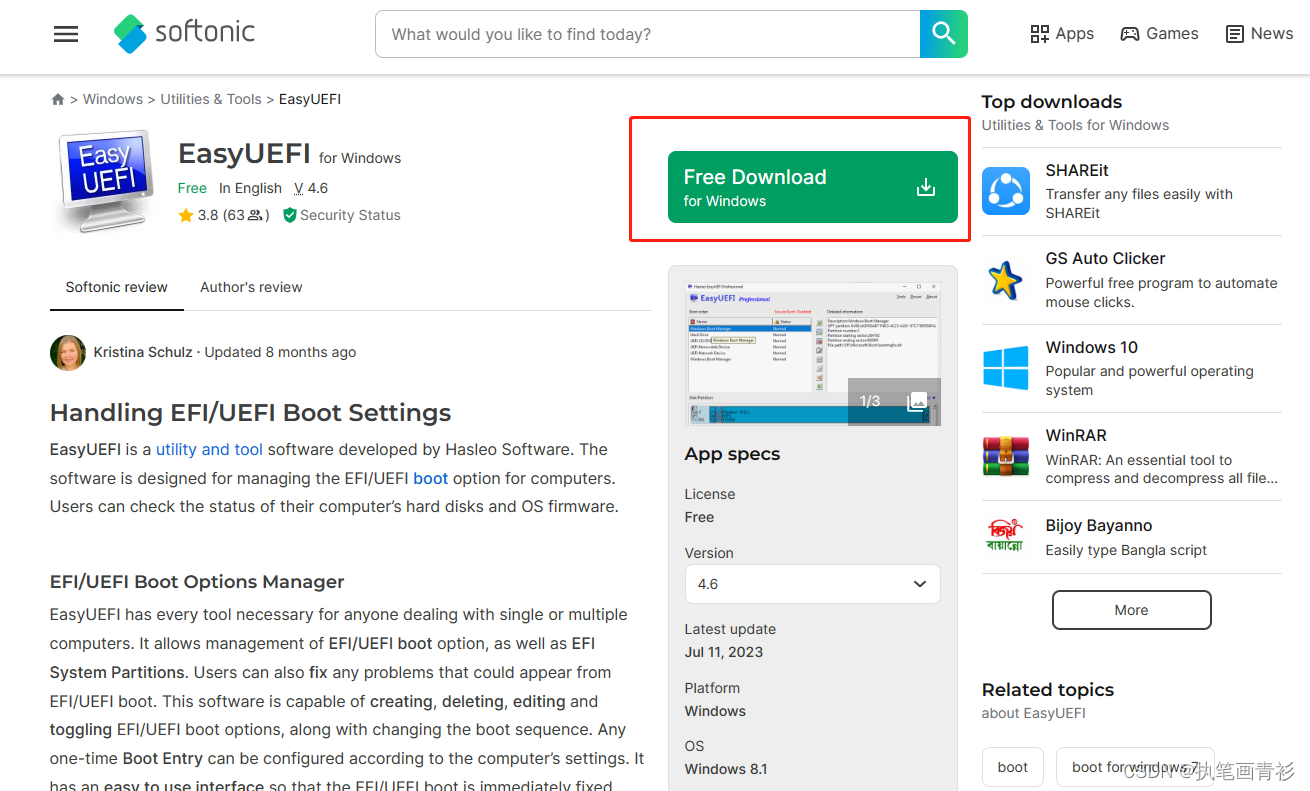1310x791 pixels.
Task: Click Kristina Schulz avatar
Action: pyautogui.click(x=68, y=353)
